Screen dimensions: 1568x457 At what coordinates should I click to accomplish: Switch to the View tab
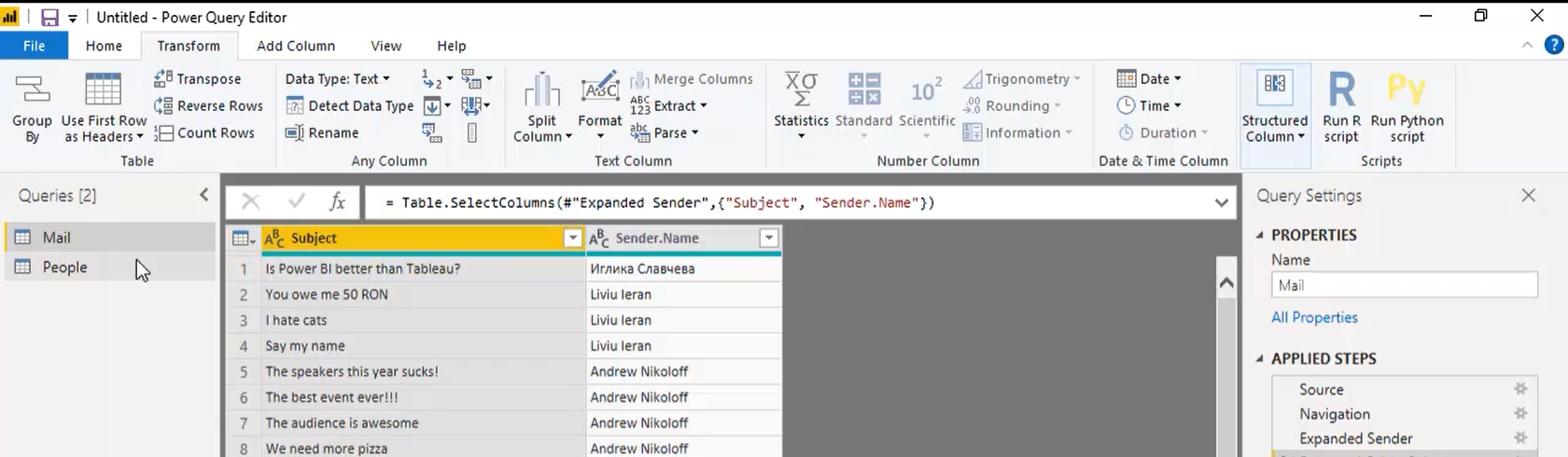coord(385,46)
